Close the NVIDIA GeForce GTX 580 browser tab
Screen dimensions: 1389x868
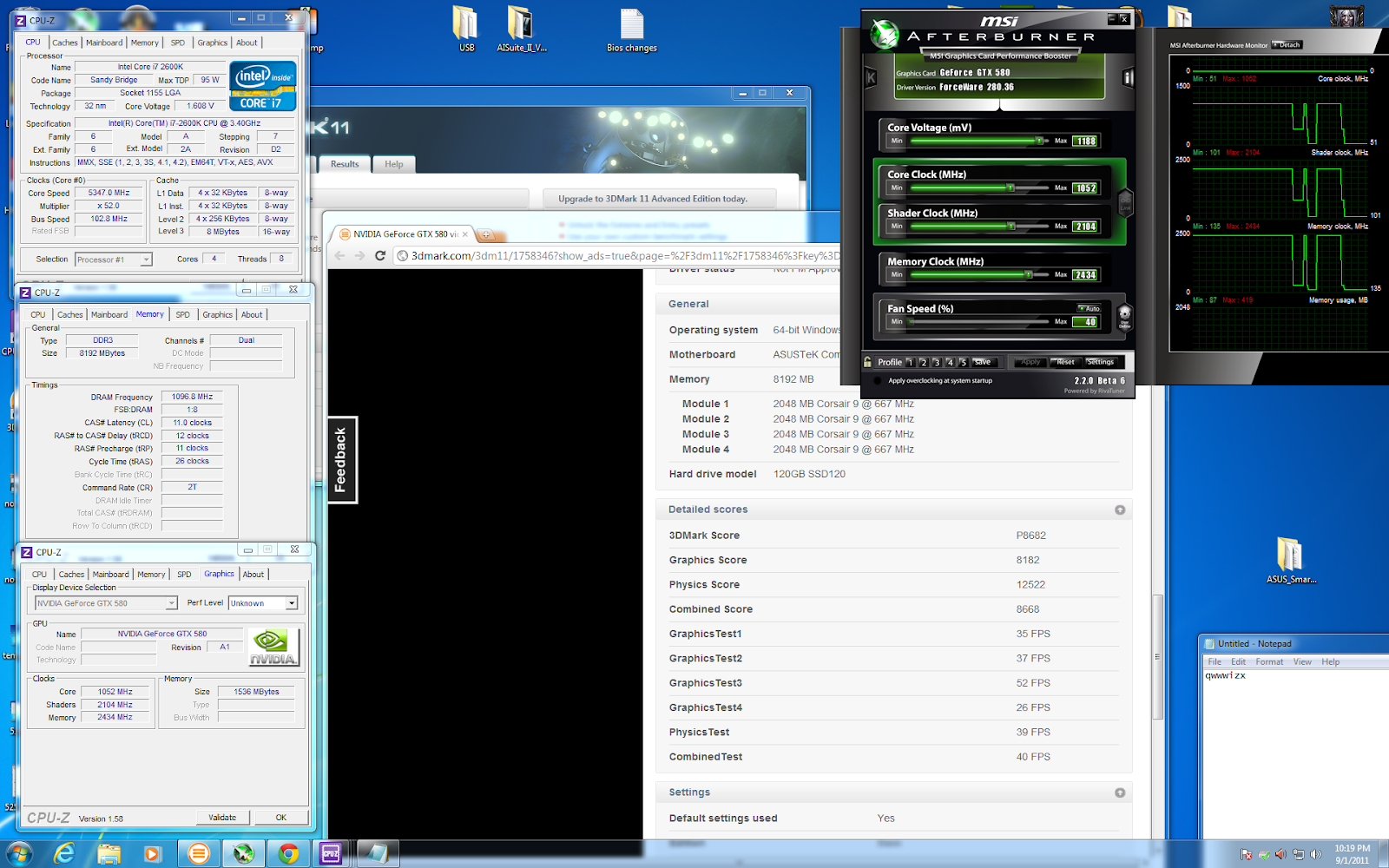pos(465,234)
